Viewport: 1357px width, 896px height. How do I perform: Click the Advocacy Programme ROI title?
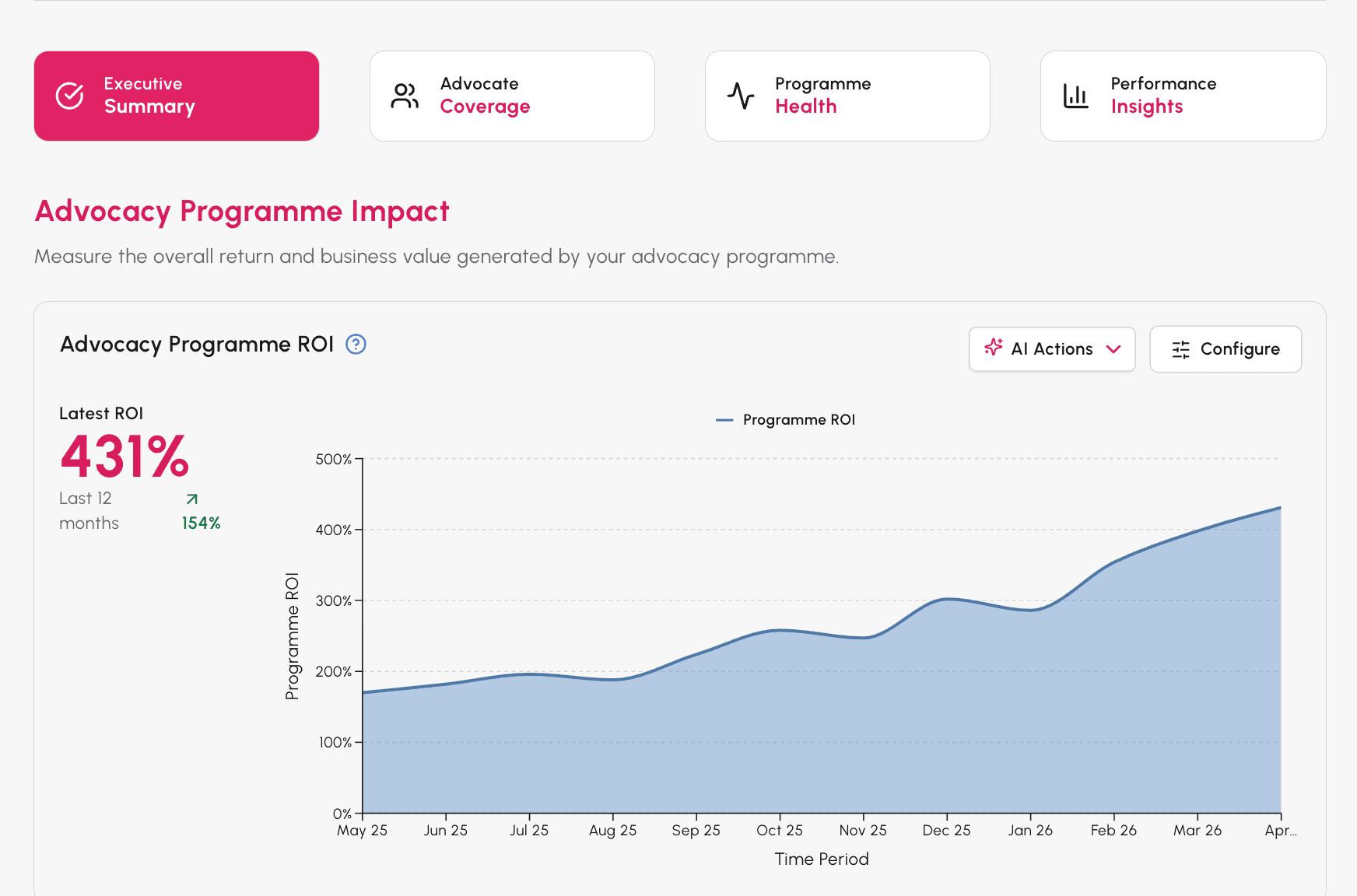(x=197, y=345)
